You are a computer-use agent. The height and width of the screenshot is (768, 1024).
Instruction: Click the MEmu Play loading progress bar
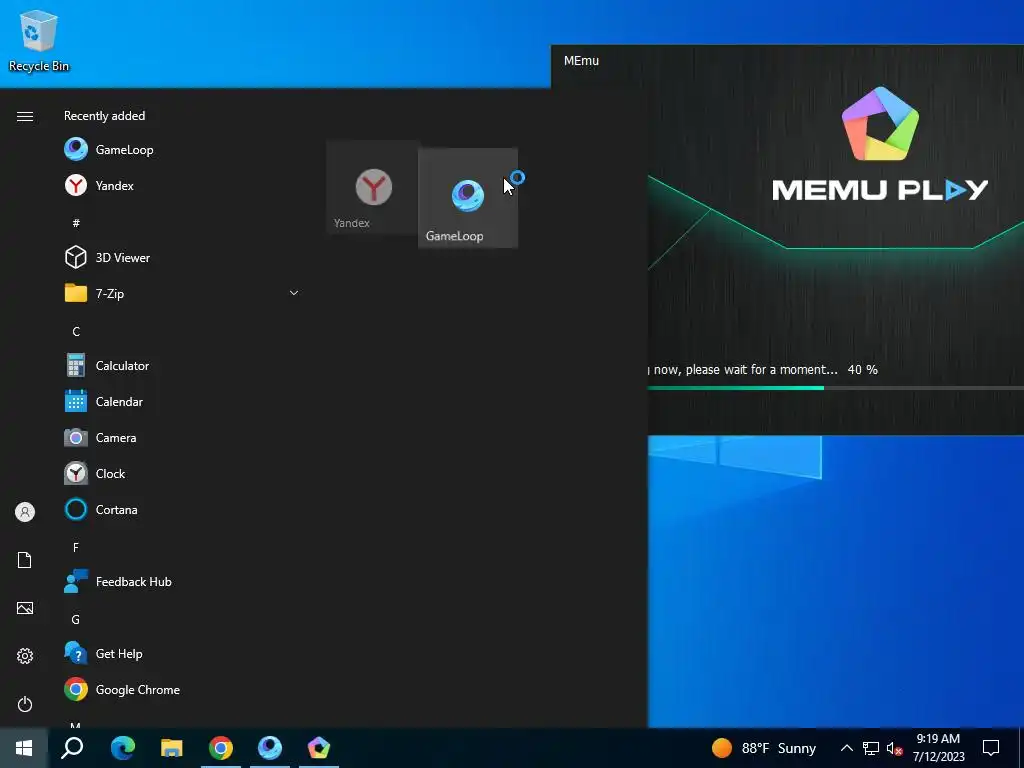pos(836,388)
